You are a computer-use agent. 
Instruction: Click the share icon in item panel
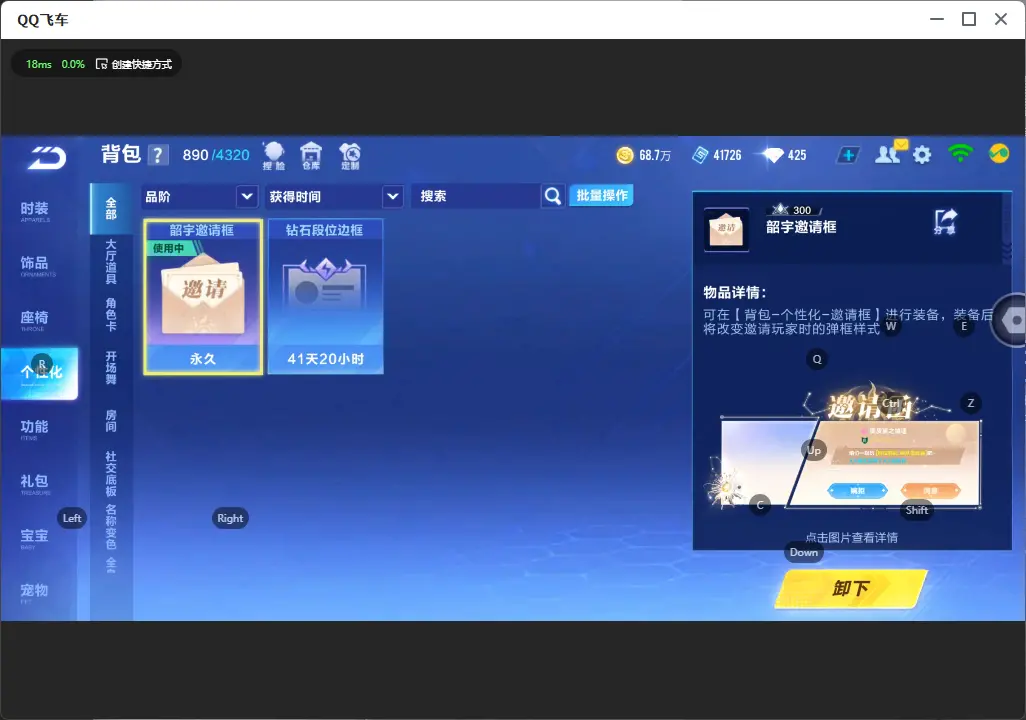(946, 222)
